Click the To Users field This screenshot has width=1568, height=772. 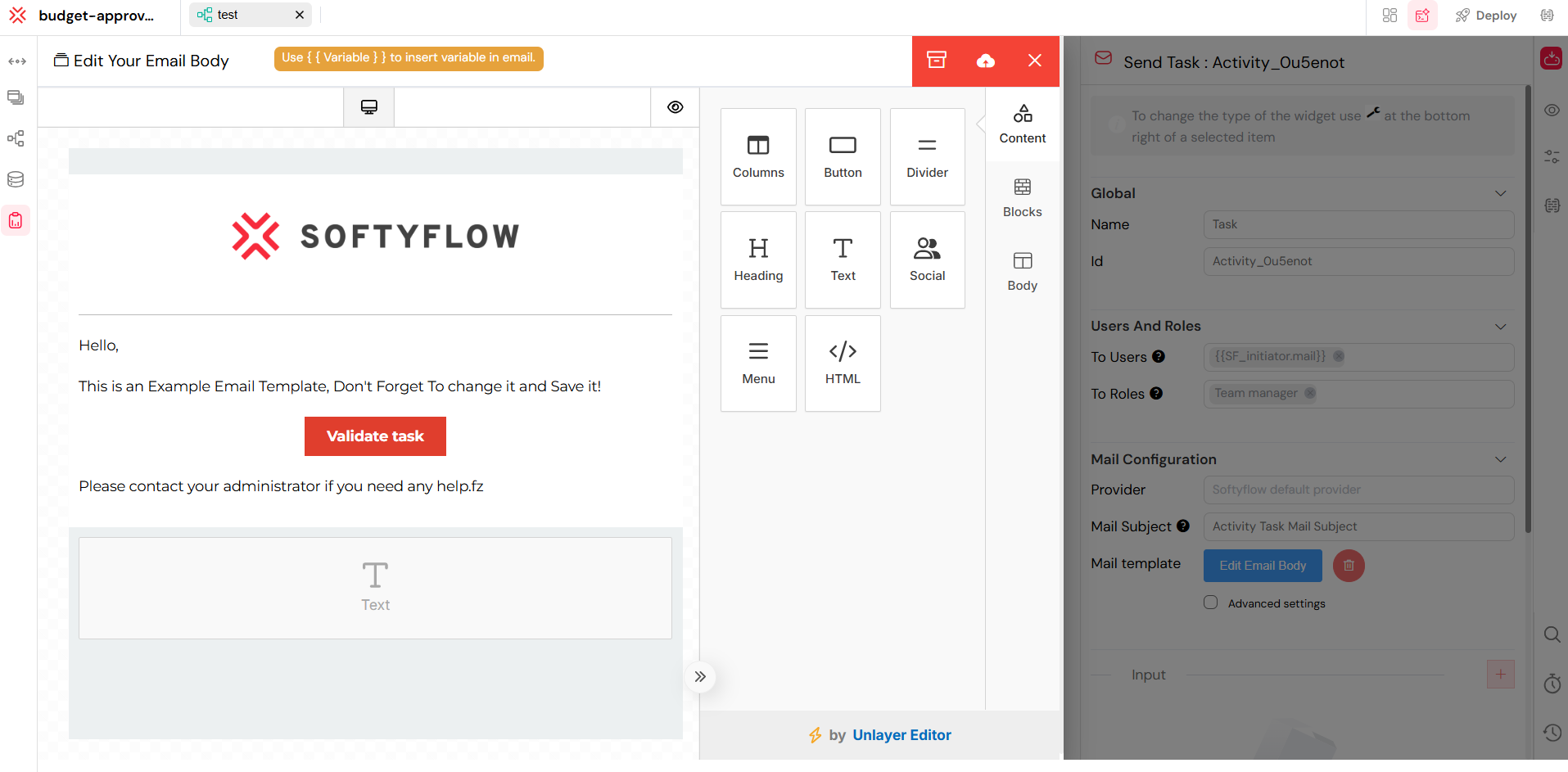click(x=1358, y=357)
